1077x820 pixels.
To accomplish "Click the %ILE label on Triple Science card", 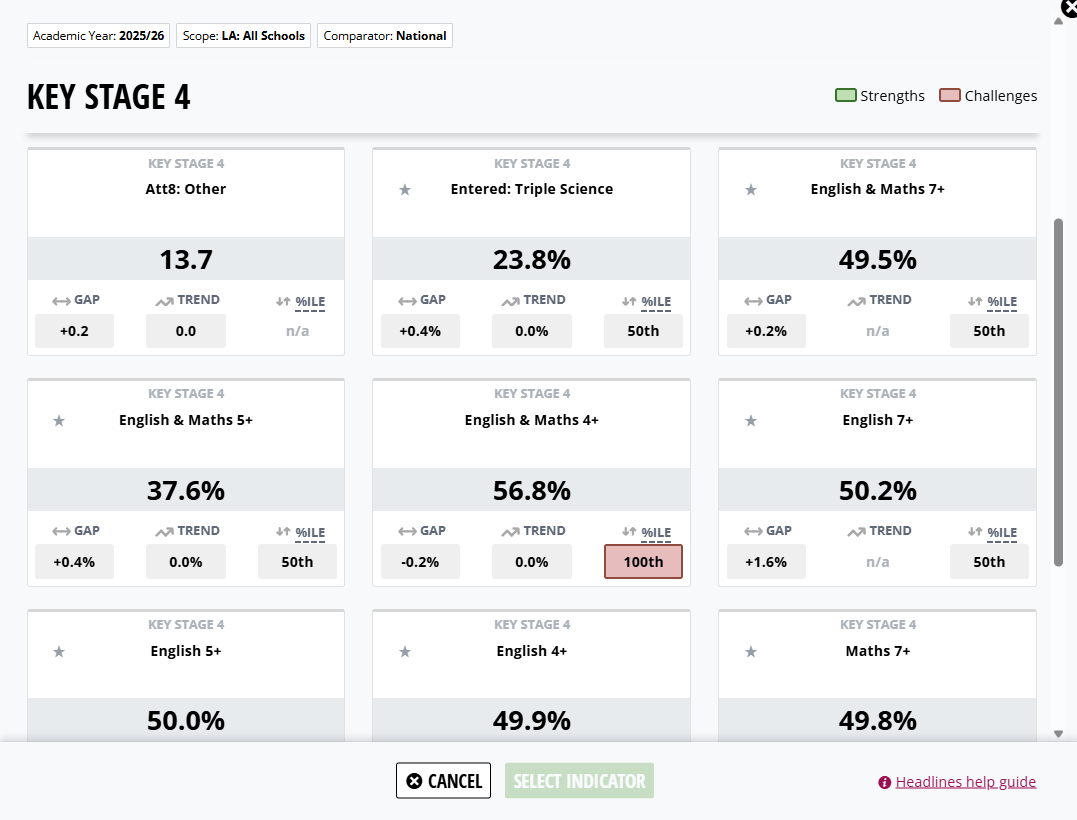I will 655,301.
